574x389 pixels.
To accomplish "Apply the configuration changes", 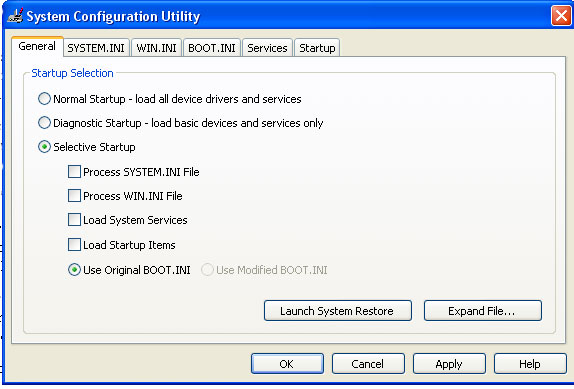I will 449,364.
